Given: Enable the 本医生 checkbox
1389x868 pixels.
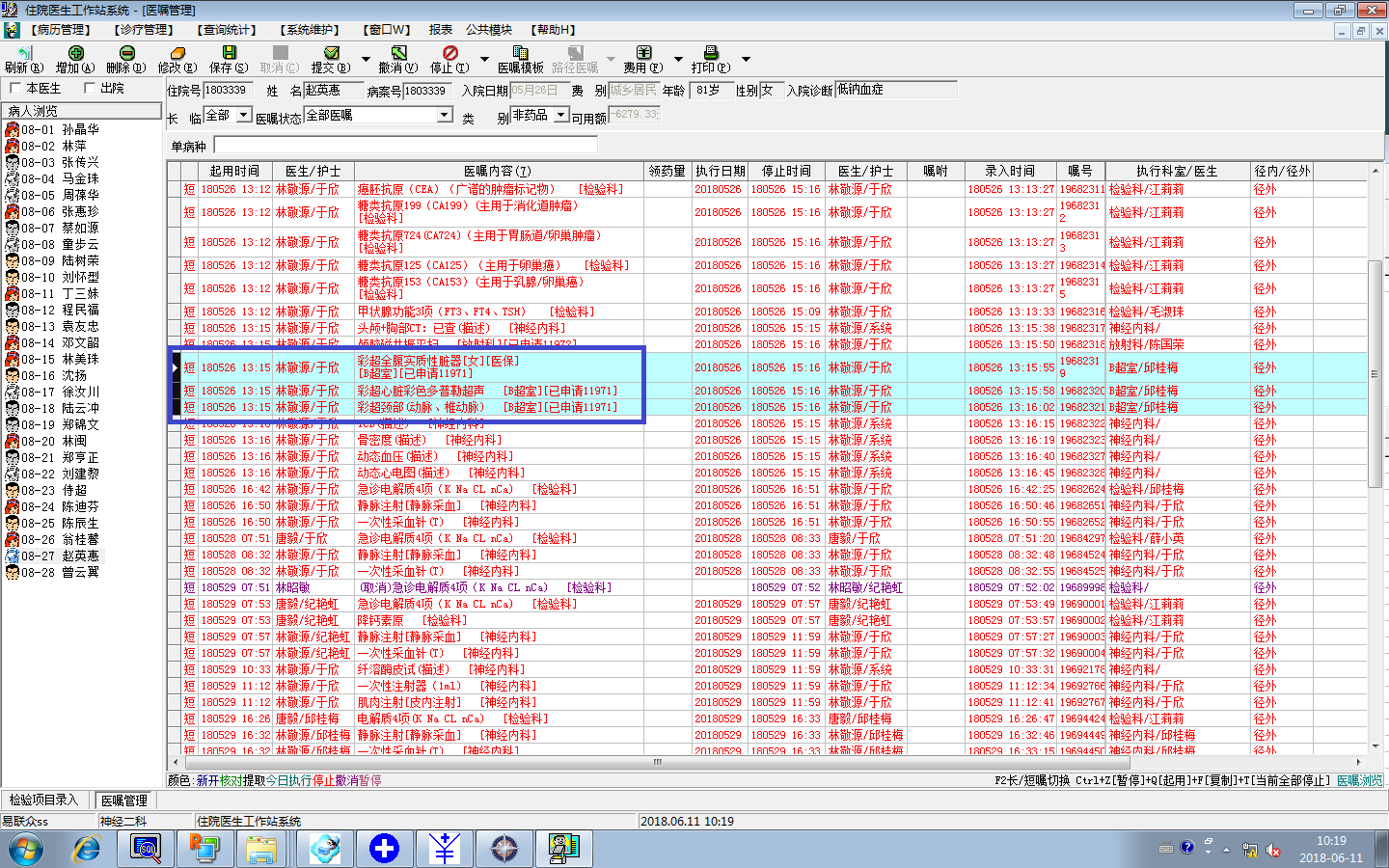Looking at the screenshot, I should click(x=15, y=89).
